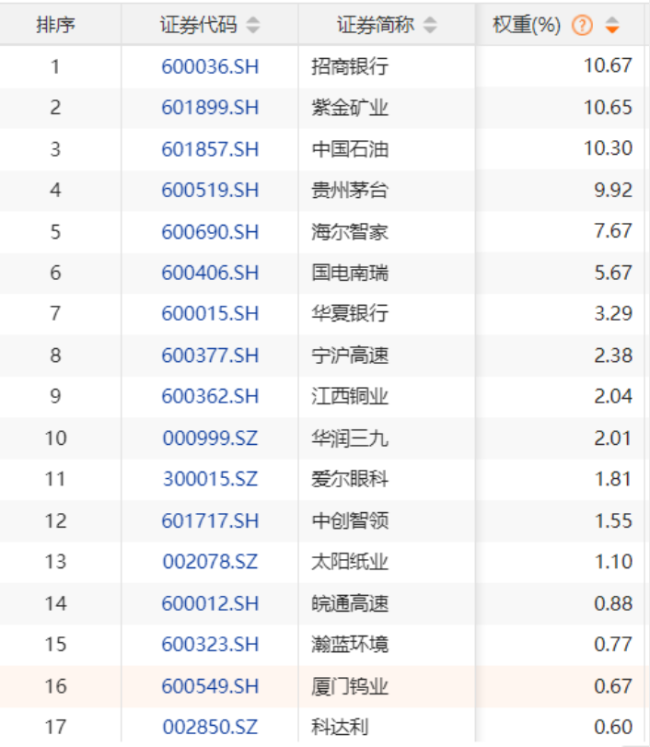Screen dimensions: 650x747
Task: Sort by 证券简称 column sort arrows
Action: pyautogui.click(x=430, y=25)
